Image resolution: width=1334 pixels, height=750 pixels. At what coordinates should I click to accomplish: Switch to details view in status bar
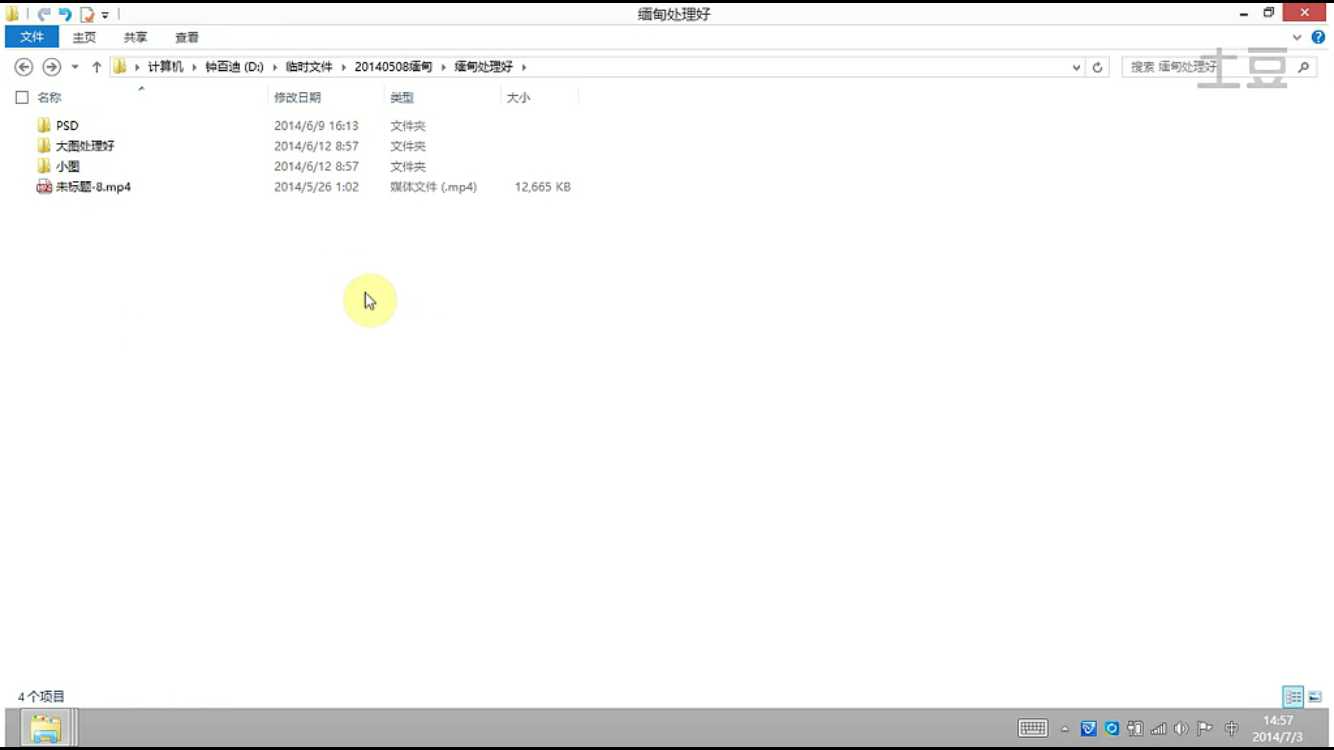1293,697
